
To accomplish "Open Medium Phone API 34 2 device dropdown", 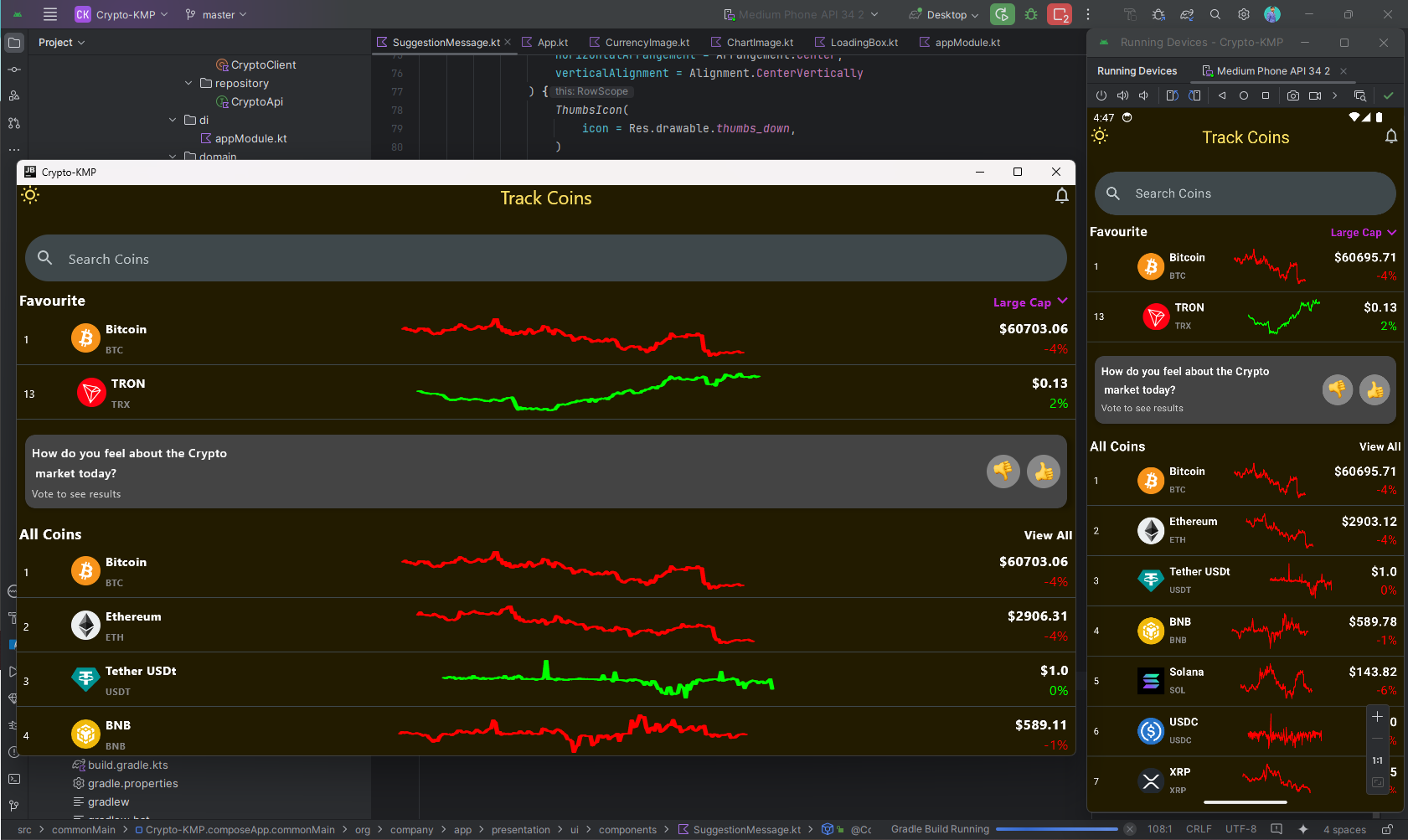I will click(x=802, y=14).
